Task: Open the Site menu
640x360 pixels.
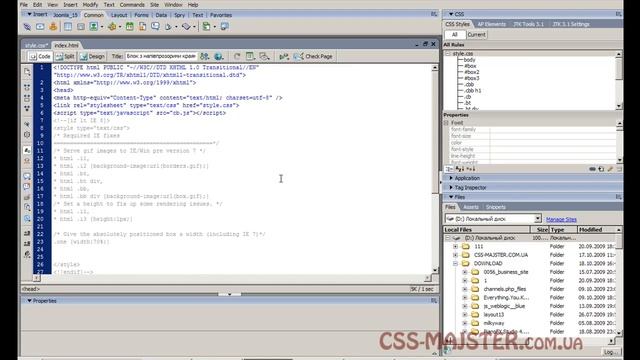Action: (154, 5)
